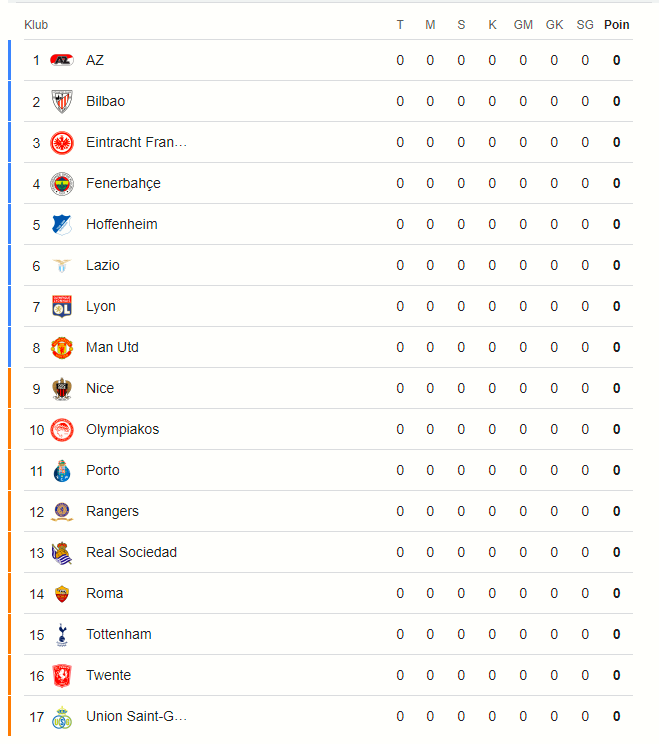
Task: Click the Man Utd red crest
Action: [62, 347]
